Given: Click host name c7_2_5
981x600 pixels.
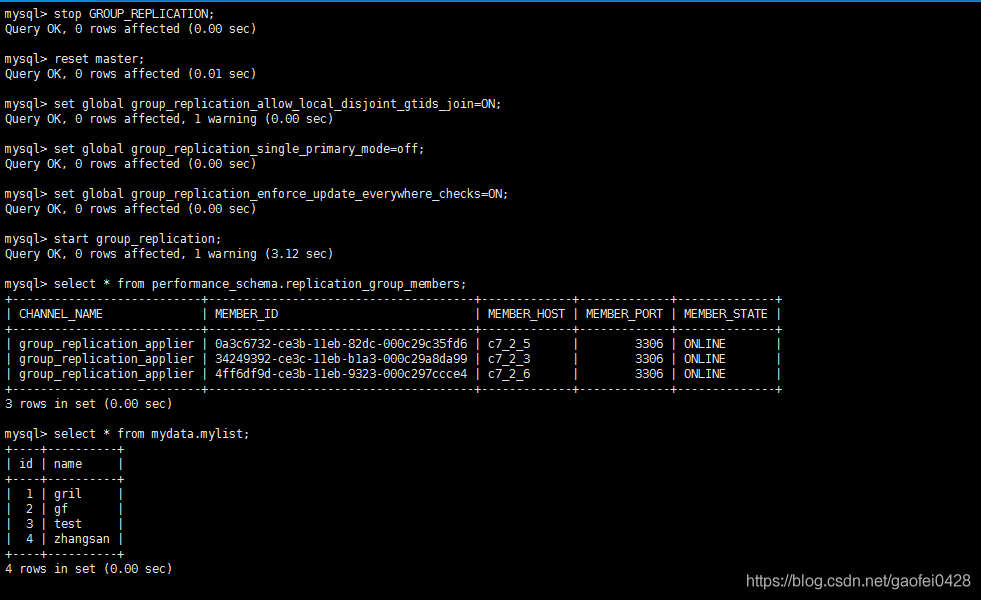Looking at the screenshot, I should coord(509,344).
